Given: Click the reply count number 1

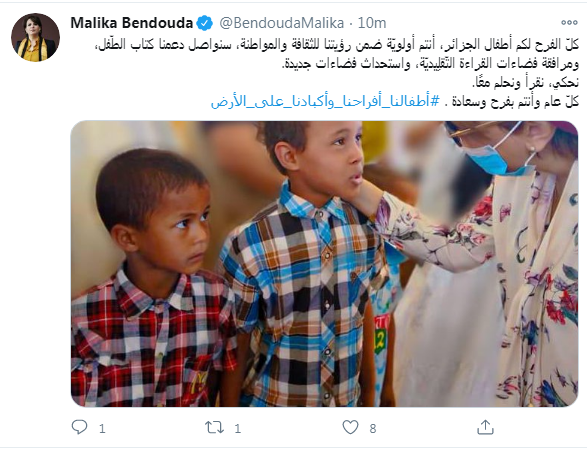Looking at the screenshot, I should [x=102, y=428].
